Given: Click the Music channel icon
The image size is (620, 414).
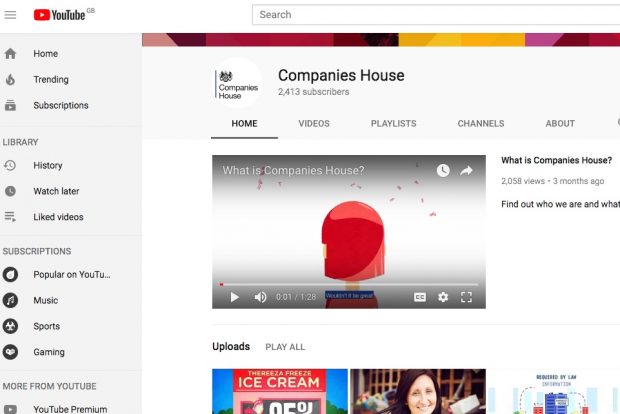Looking at the screenshot, I should (x=10, y=301).
